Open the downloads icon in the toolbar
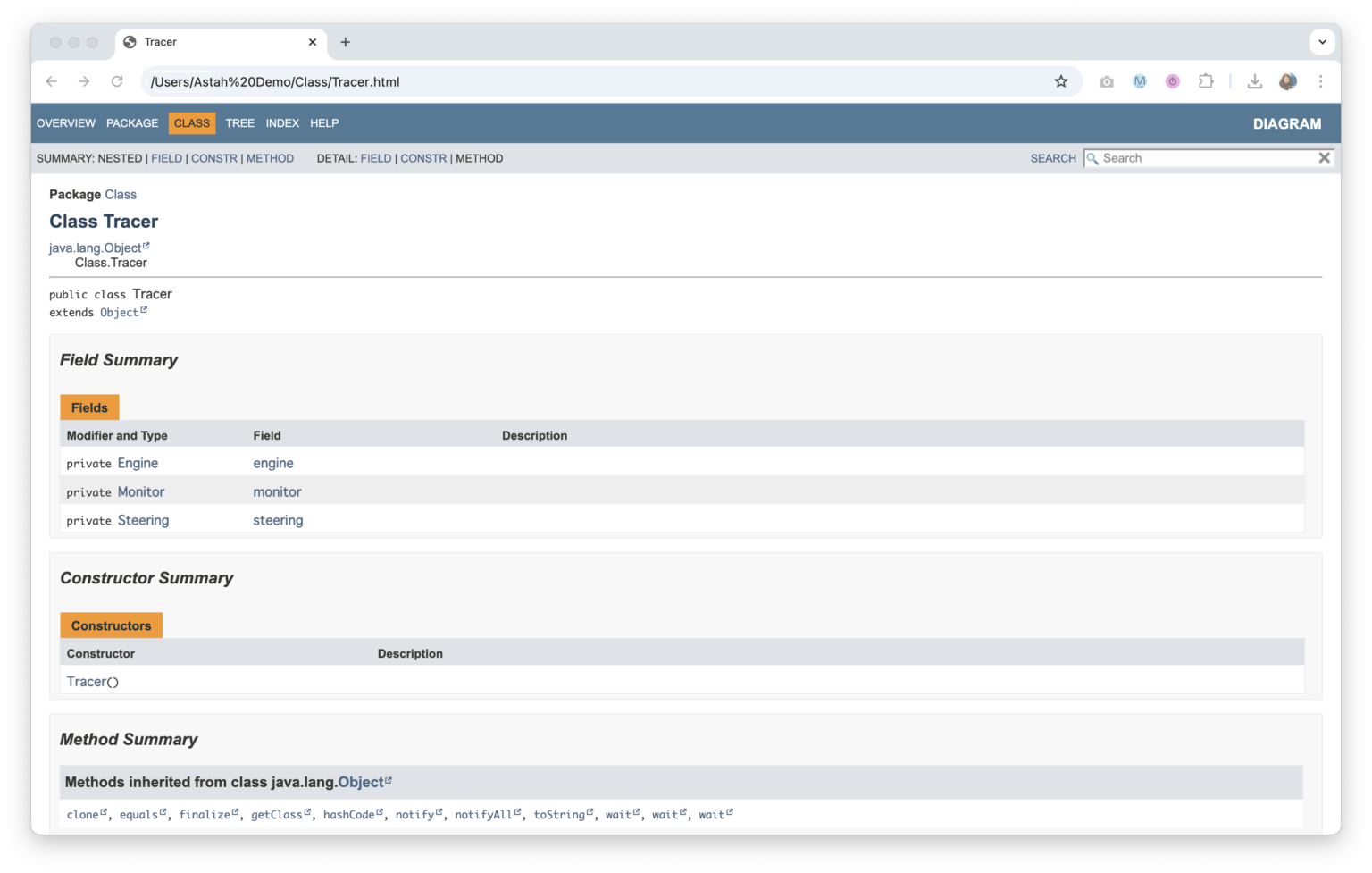The width and height of the screenshot is (1372, 873). pyautogui.click(x=1254, y=80)
